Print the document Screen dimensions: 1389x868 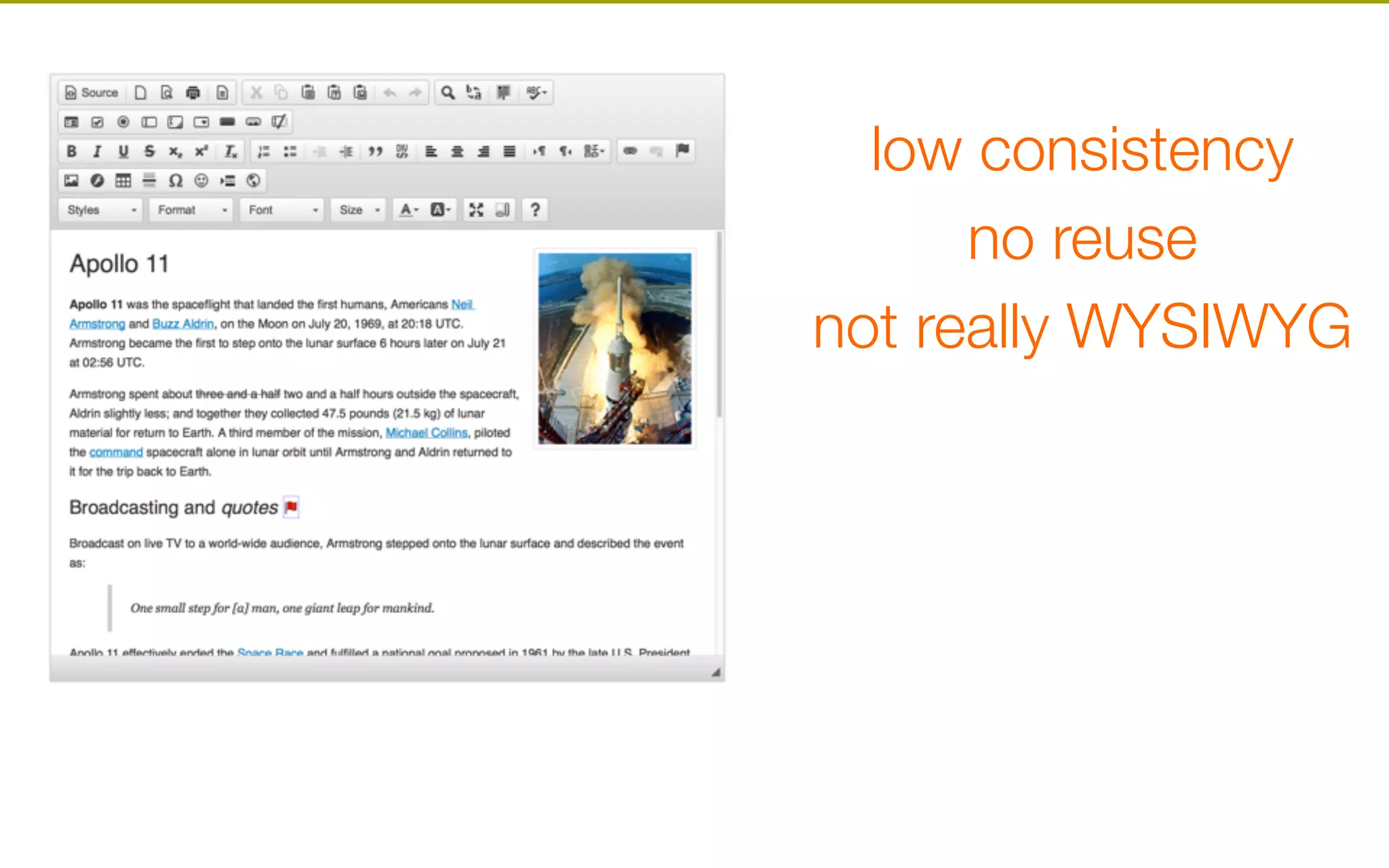coord(193,92)
